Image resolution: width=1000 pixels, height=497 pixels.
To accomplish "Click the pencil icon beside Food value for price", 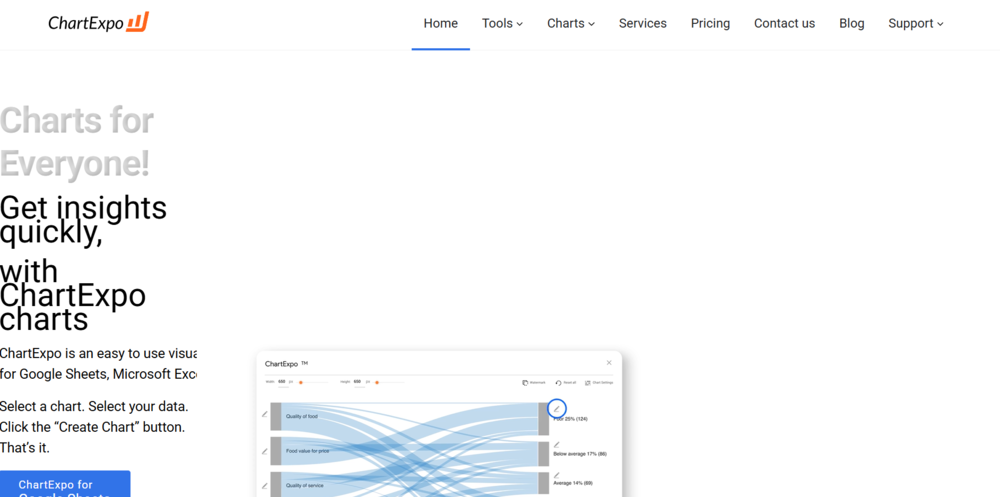I will point(265,451).
